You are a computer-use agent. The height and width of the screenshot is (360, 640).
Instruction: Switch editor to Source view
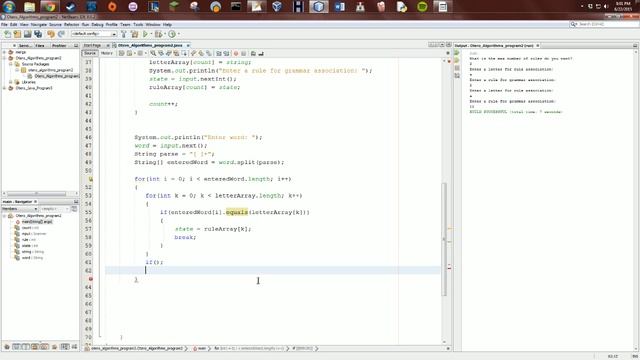pyautogui.click(x=90, y=53)
